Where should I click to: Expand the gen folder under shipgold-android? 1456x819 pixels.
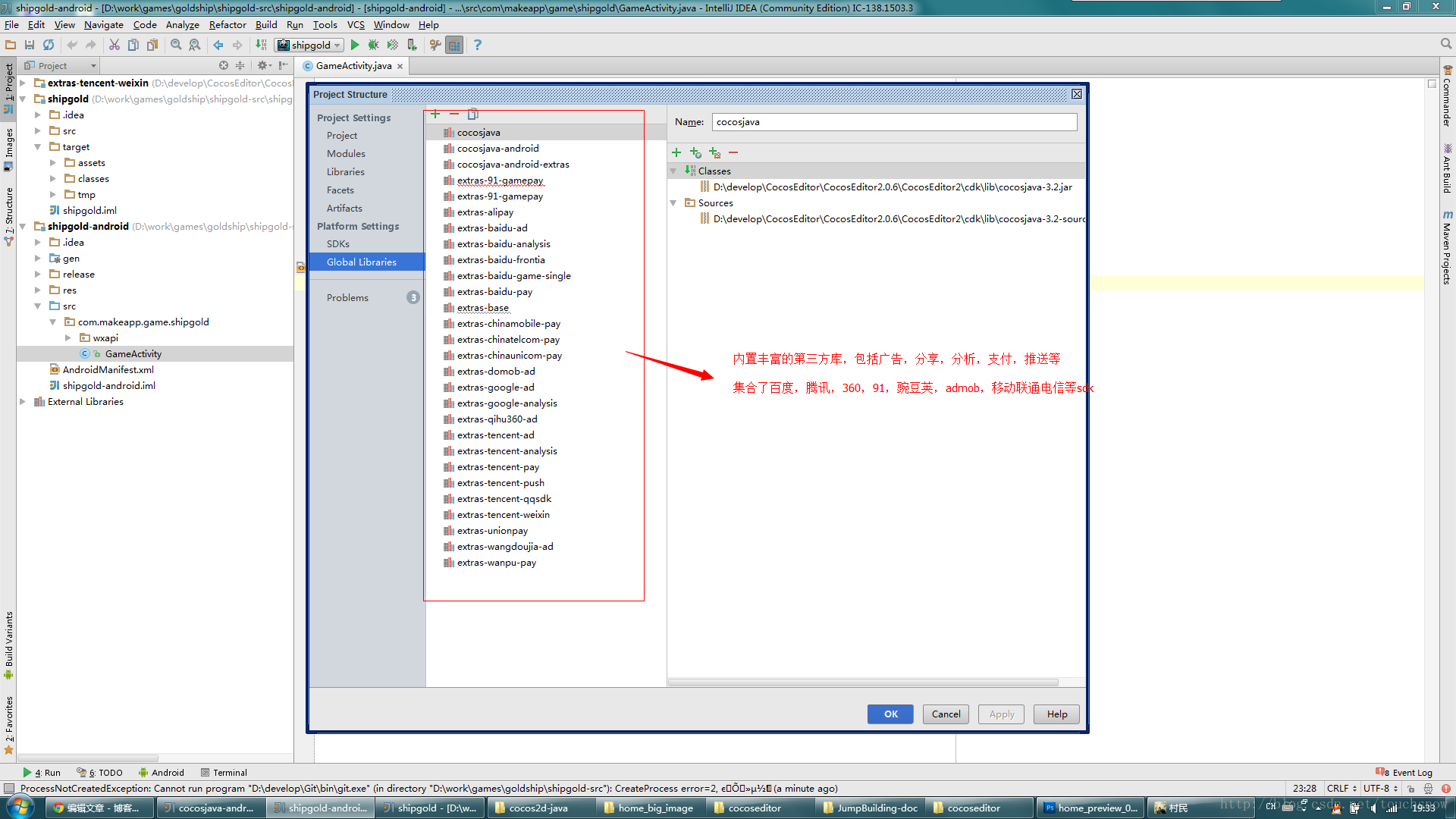click(38, 259)
